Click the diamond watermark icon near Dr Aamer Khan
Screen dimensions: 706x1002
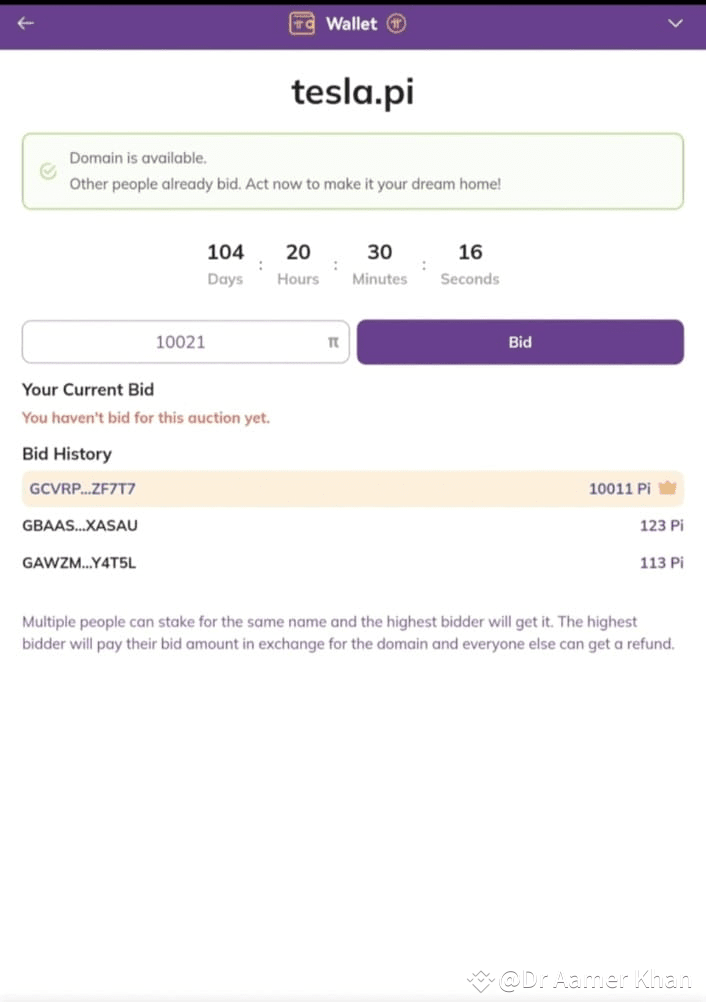point(481,981)
